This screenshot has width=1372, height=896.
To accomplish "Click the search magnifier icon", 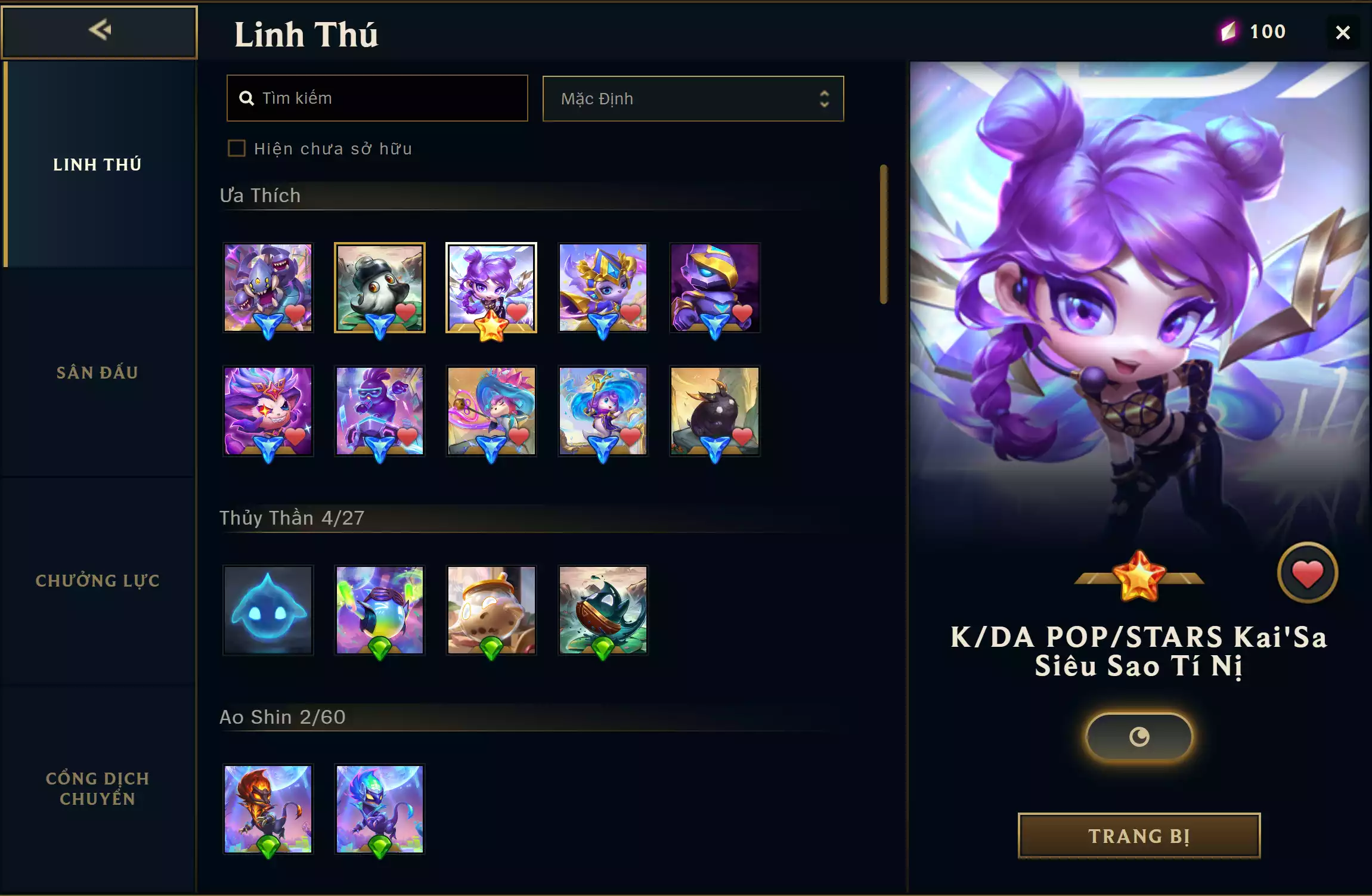I will [246, 98].
